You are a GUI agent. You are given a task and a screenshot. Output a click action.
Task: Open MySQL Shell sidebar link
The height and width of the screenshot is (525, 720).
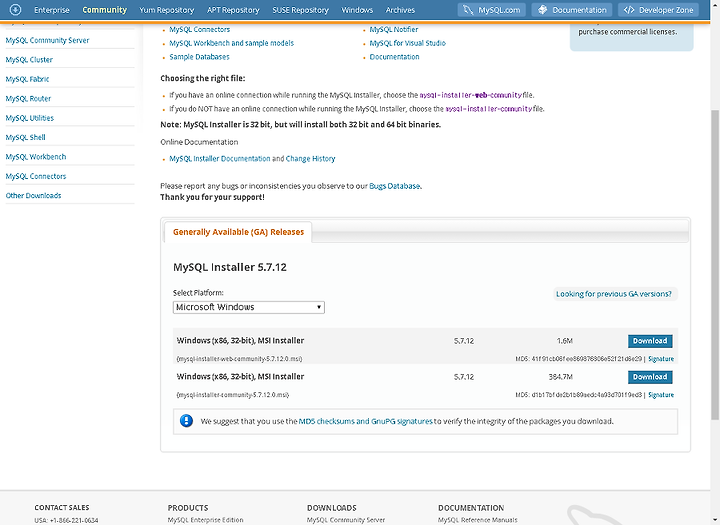click(25, 137)
